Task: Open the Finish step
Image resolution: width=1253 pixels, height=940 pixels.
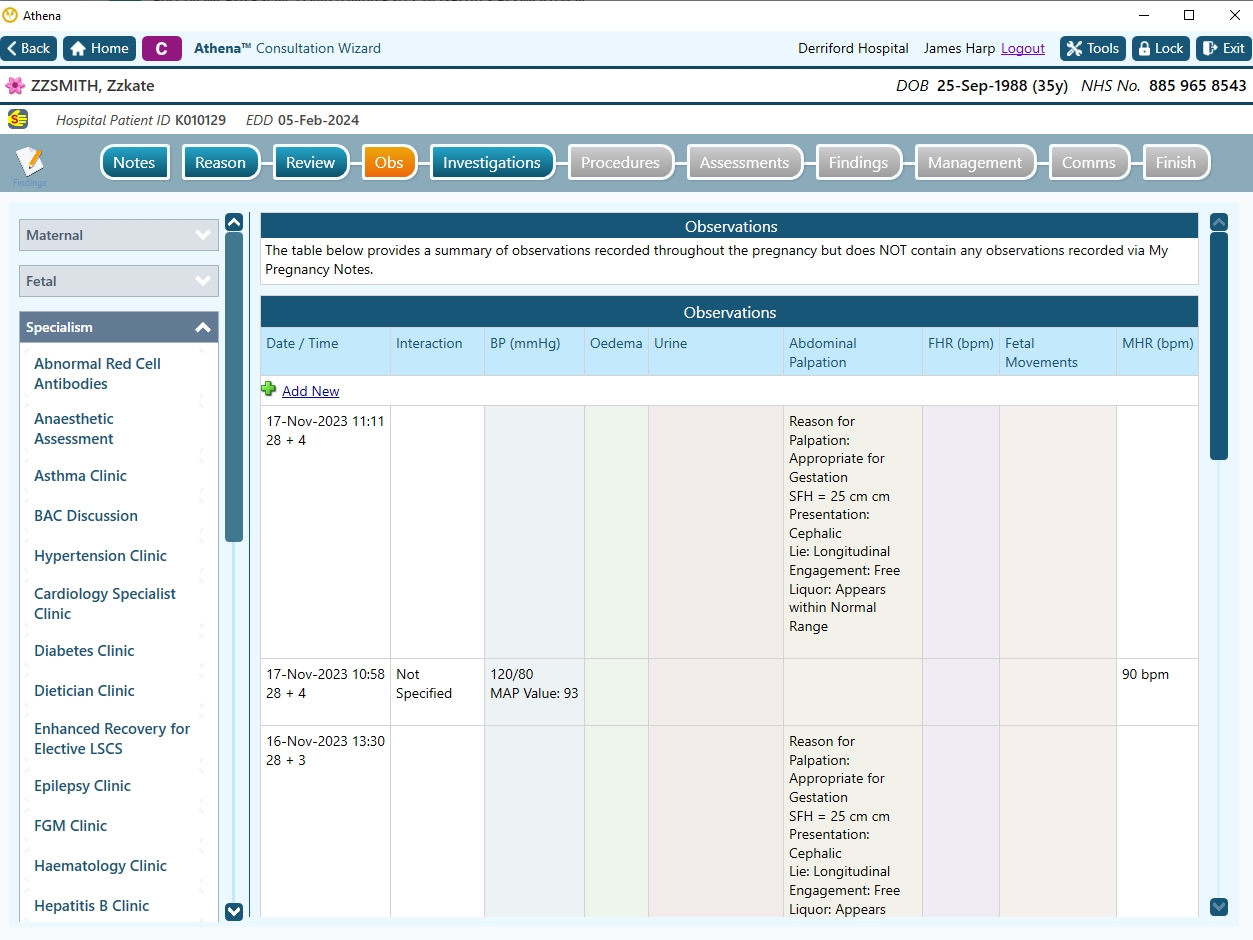Action: [x=1176, y=163]
